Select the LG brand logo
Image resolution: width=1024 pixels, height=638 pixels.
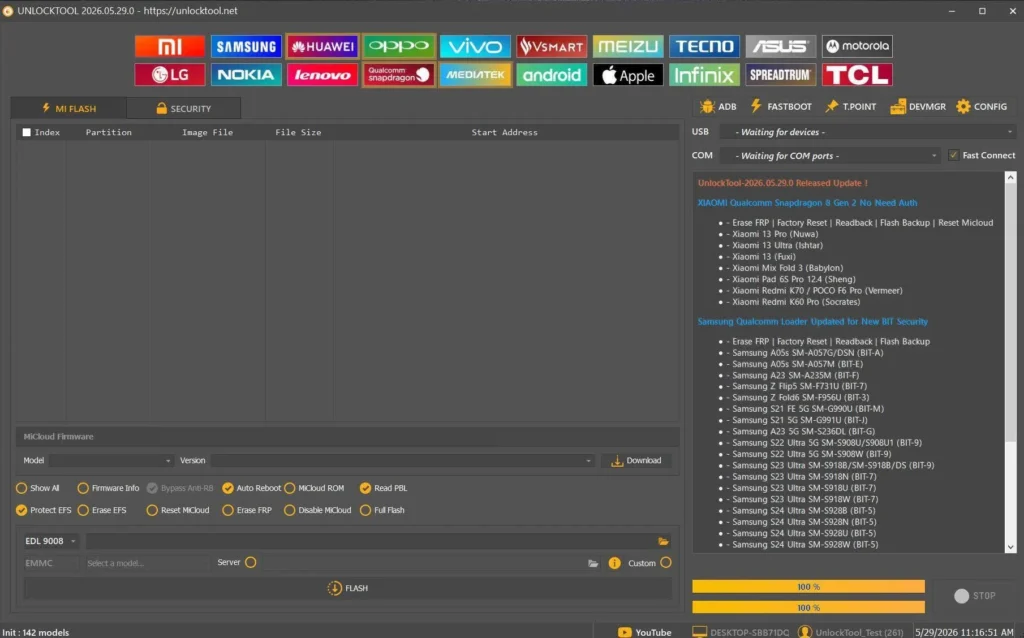coord(170,74)
